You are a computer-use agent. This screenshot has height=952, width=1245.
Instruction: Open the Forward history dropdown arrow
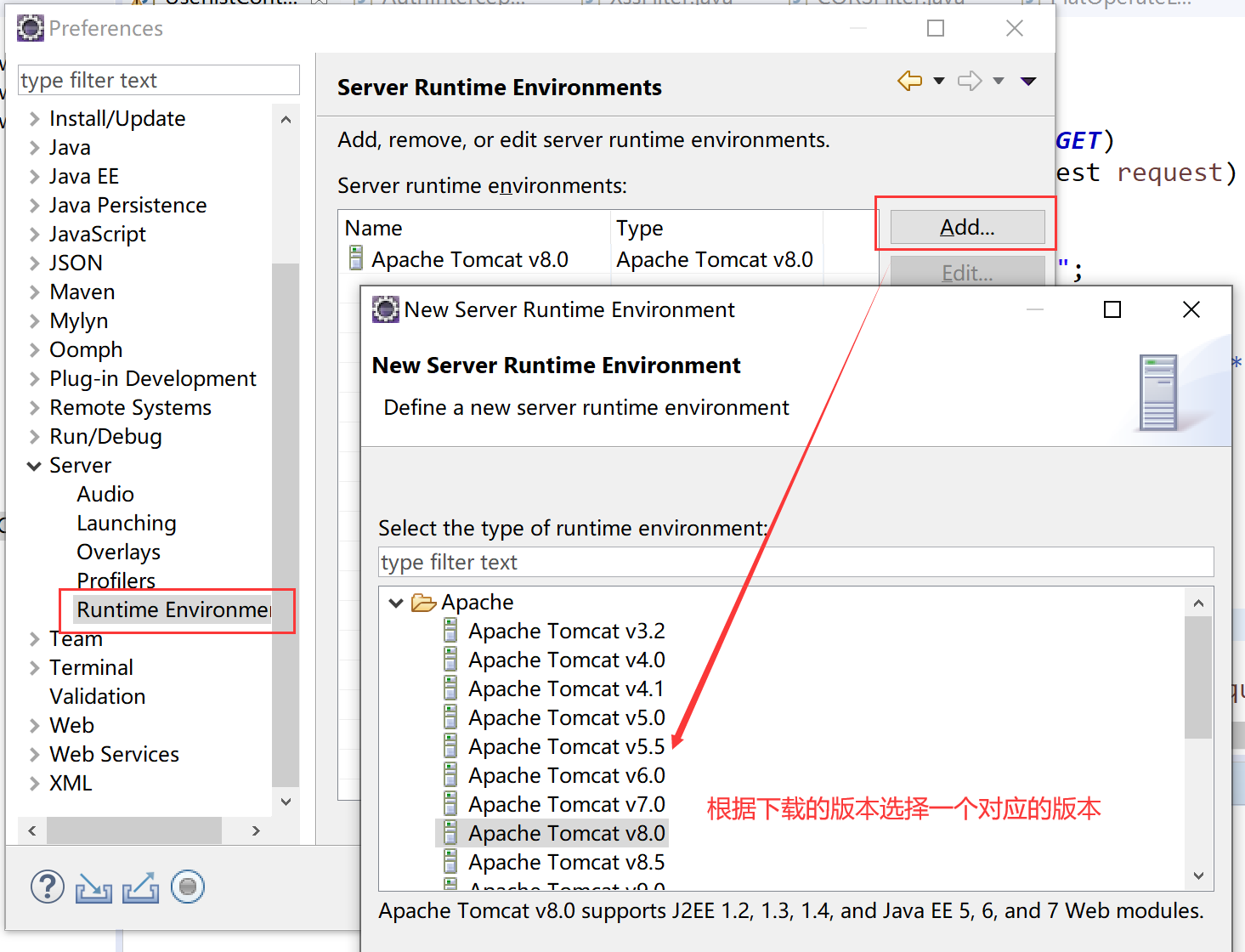[x=999, y=81]
